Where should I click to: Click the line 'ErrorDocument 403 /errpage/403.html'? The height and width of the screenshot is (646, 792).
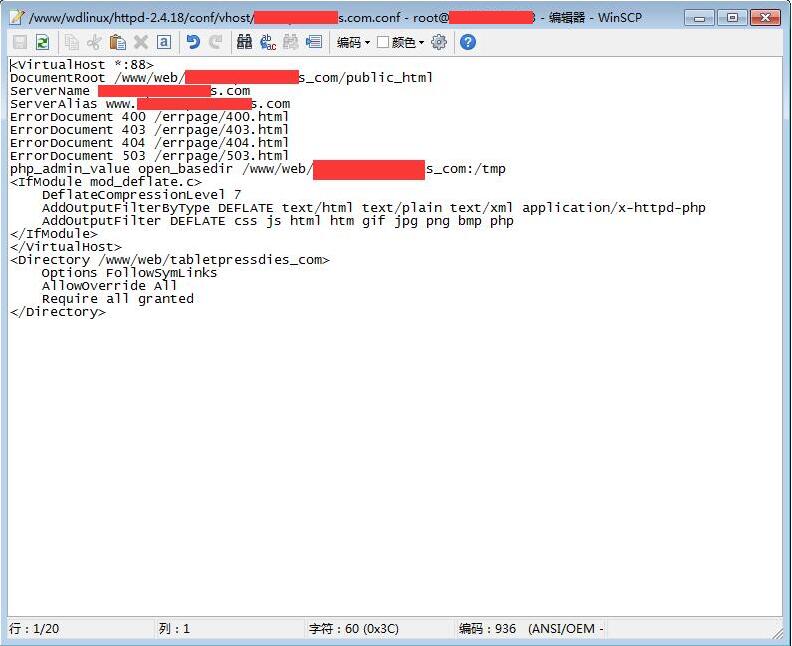pos(150,130)
